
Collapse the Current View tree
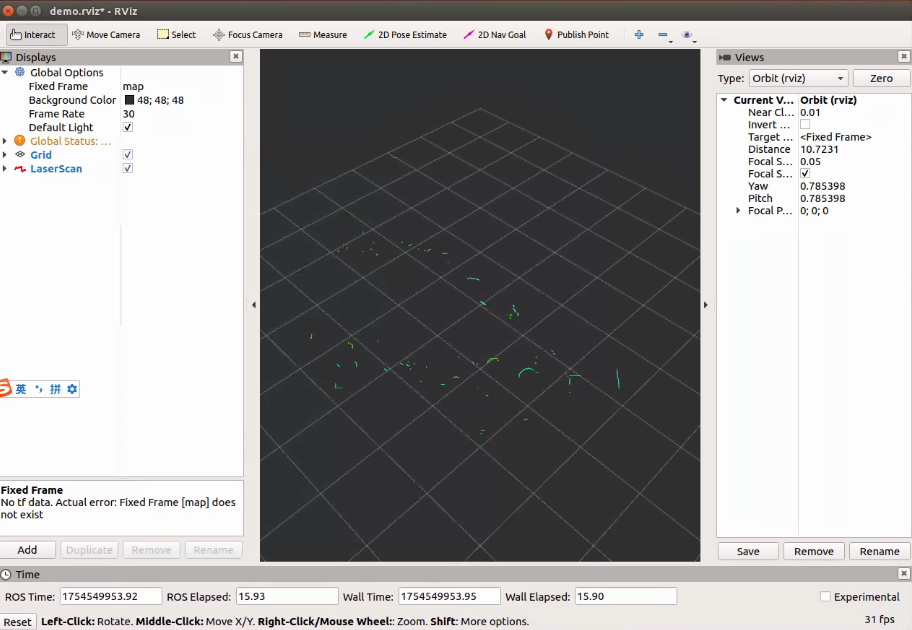click(724, 100)
